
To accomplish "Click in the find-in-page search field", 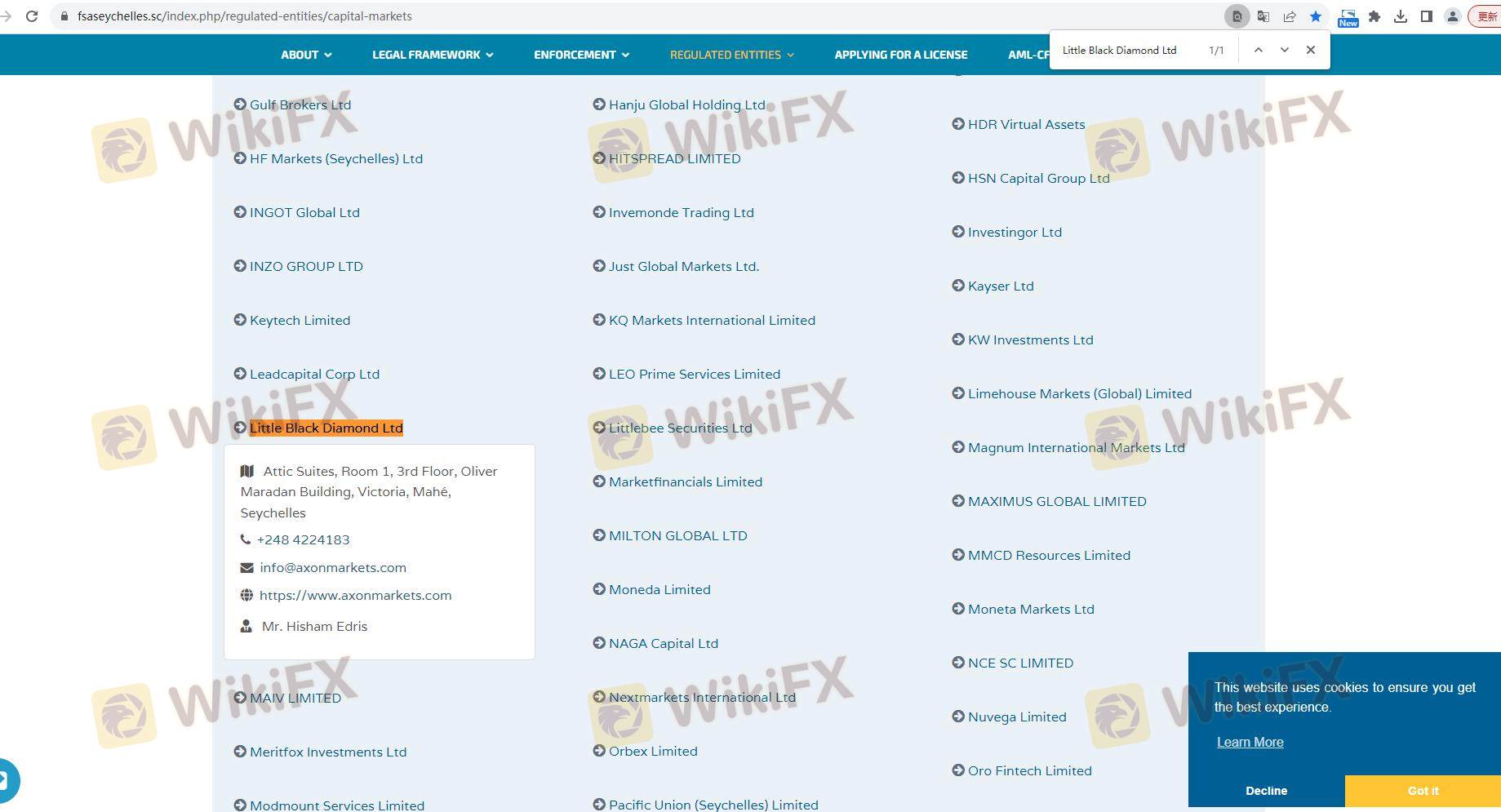I will coord(1126,50).
